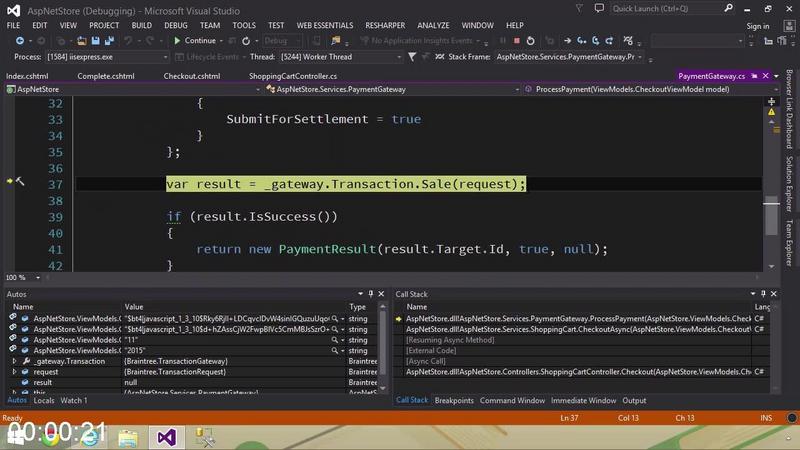
Task: Open the Autos window options dropdown arrow
Action: 360,294
